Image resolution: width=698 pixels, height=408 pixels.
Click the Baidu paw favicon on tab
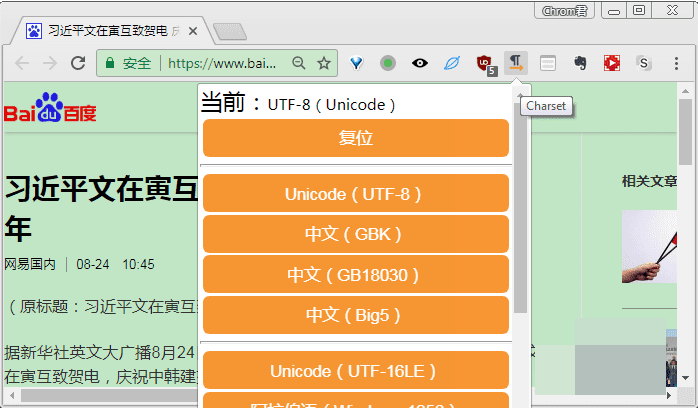tap(34, 31)
